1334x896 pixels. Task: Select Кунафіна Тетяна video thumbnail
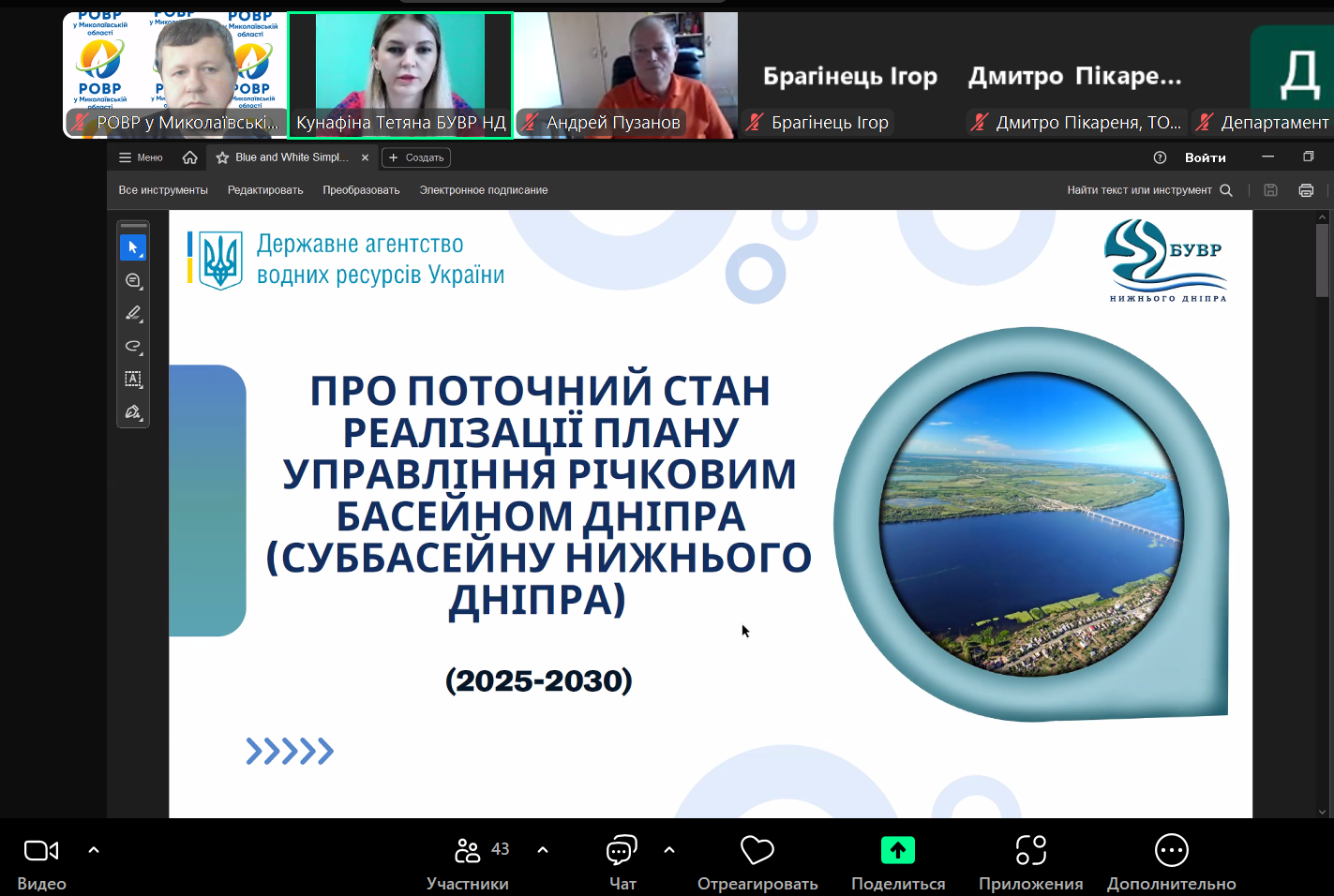400,75
